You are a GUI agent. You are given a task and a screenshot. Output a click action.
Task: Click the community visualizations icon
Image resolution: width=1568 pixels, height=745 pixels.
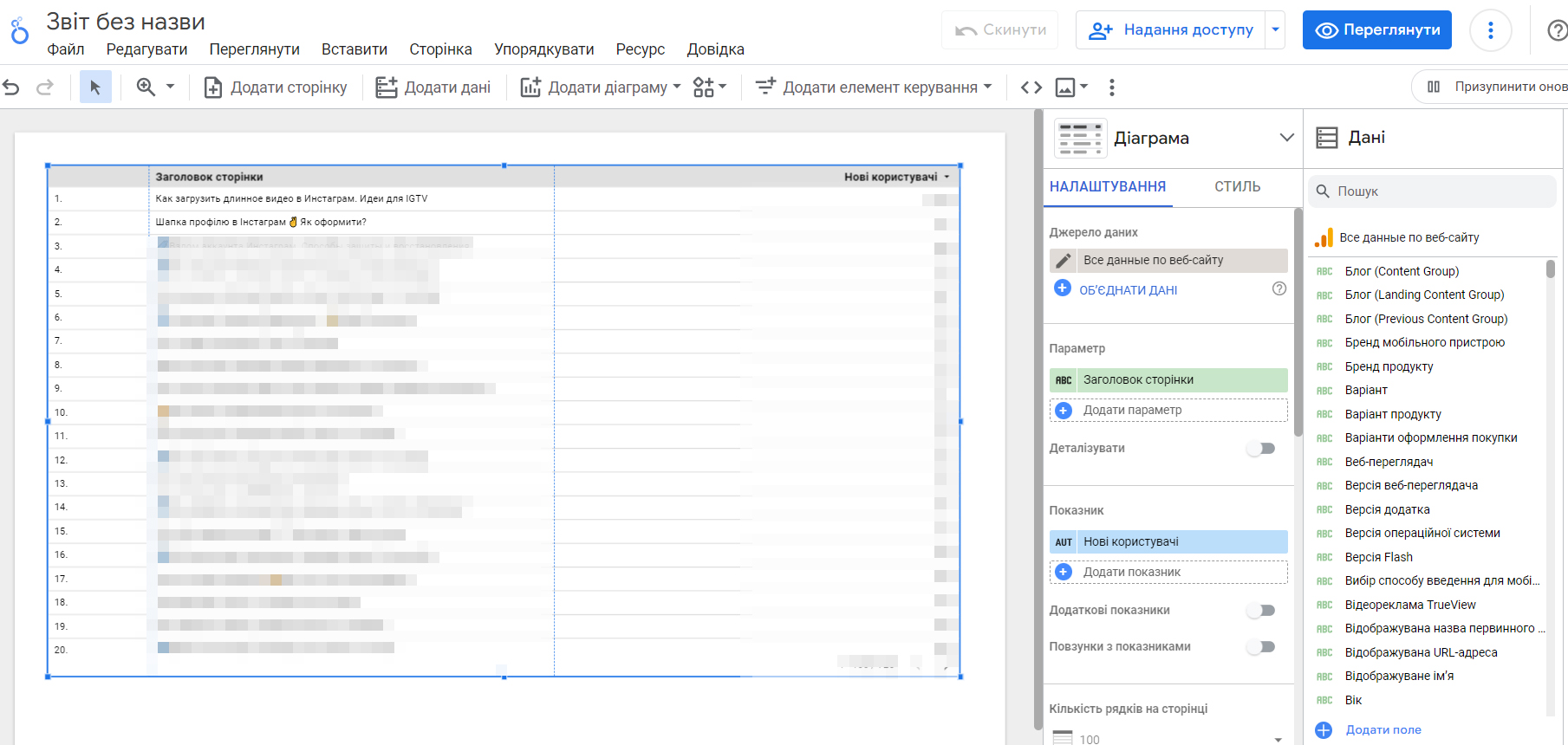(x=704, y=87)
